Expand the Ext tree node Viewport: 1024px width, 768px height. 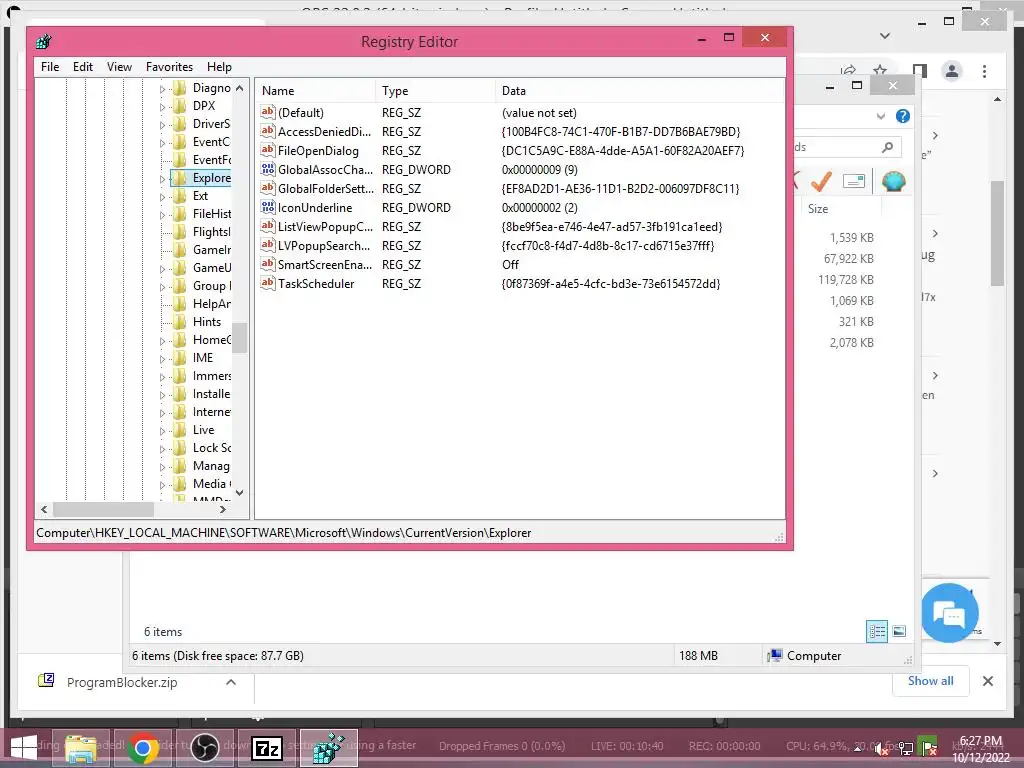point(163,197)
